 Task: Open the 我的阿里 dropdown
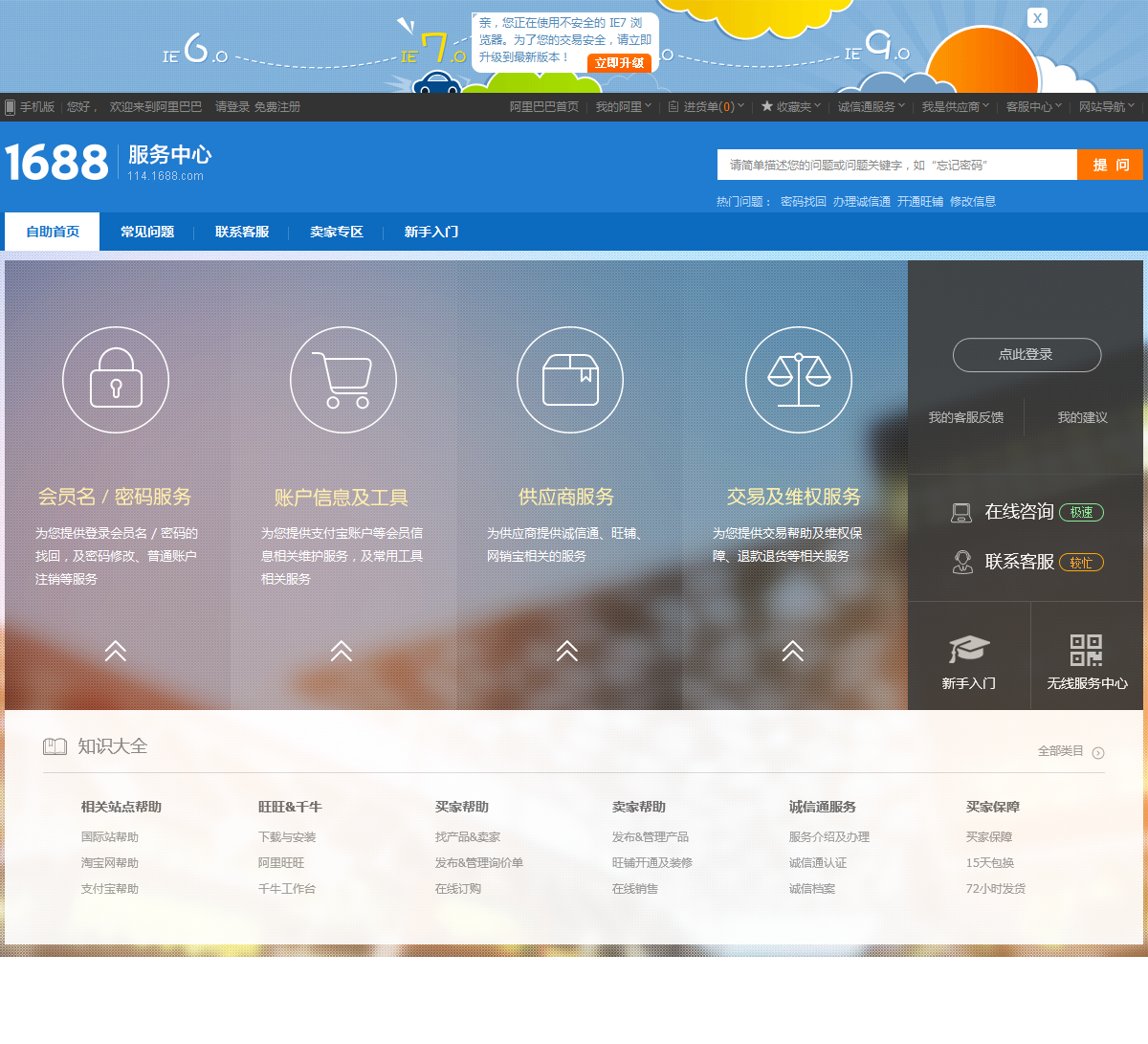point(623,107)
